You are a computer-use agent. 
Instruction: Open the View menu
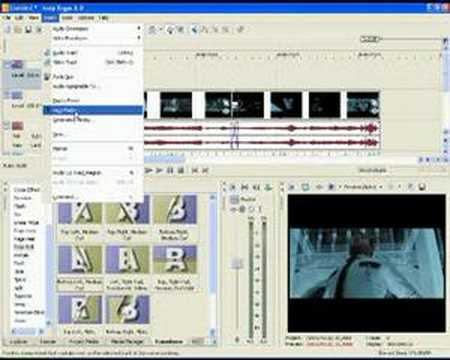[x=34, y=18]
